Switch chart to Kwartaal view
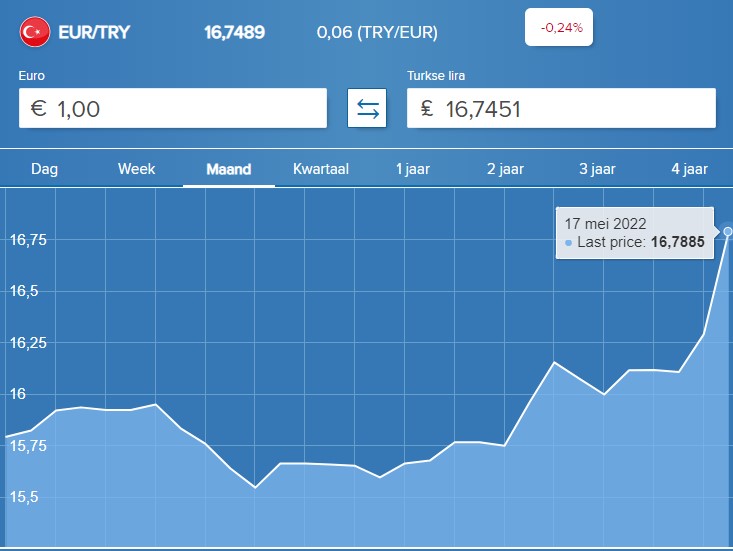 (321, 169)
